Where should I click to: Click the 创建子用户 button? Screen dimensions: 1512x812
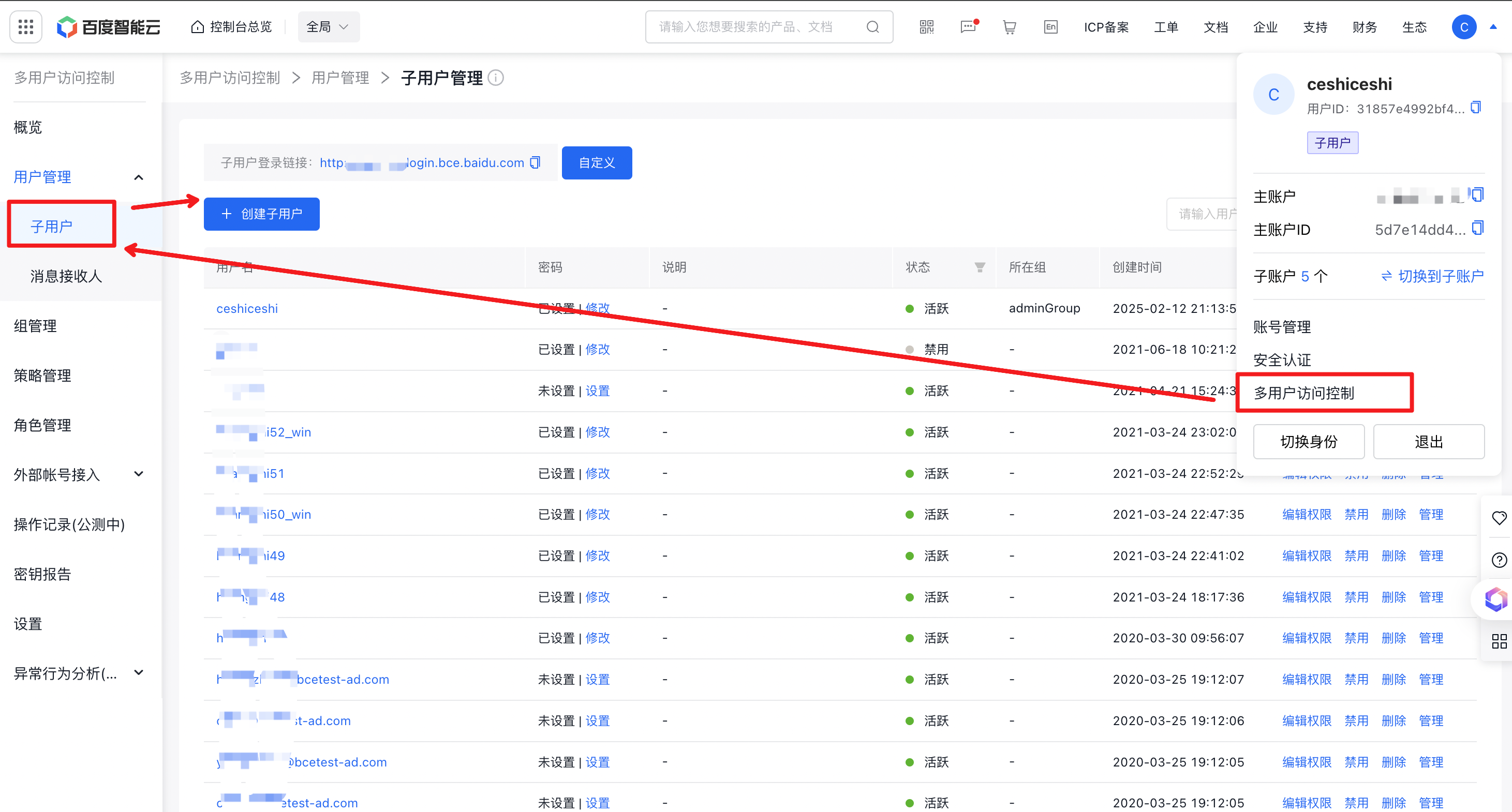coord(262,214)
